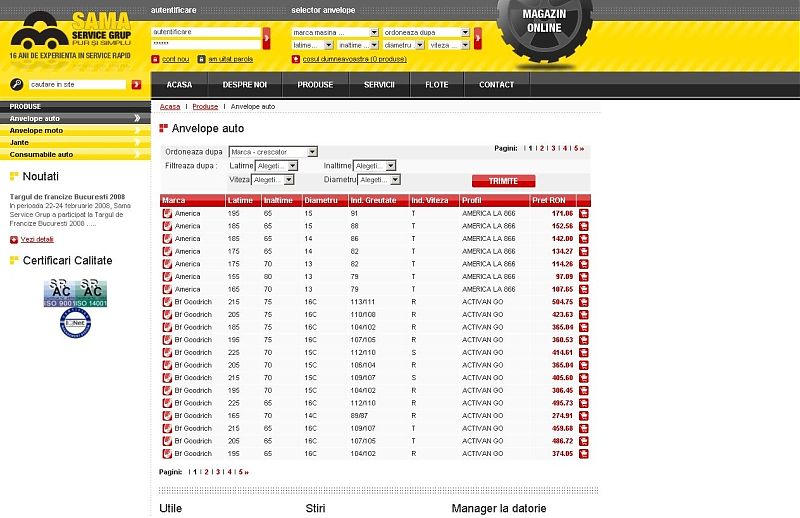800x518 pixels.
Task: Click the lock icon next to cont nou
Action: click(156, 59)
